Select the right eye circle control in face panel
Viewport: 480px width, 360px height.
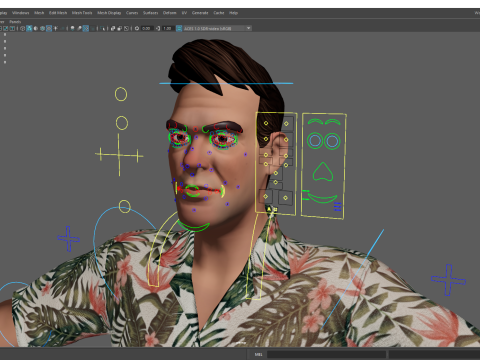coord(332,141)
